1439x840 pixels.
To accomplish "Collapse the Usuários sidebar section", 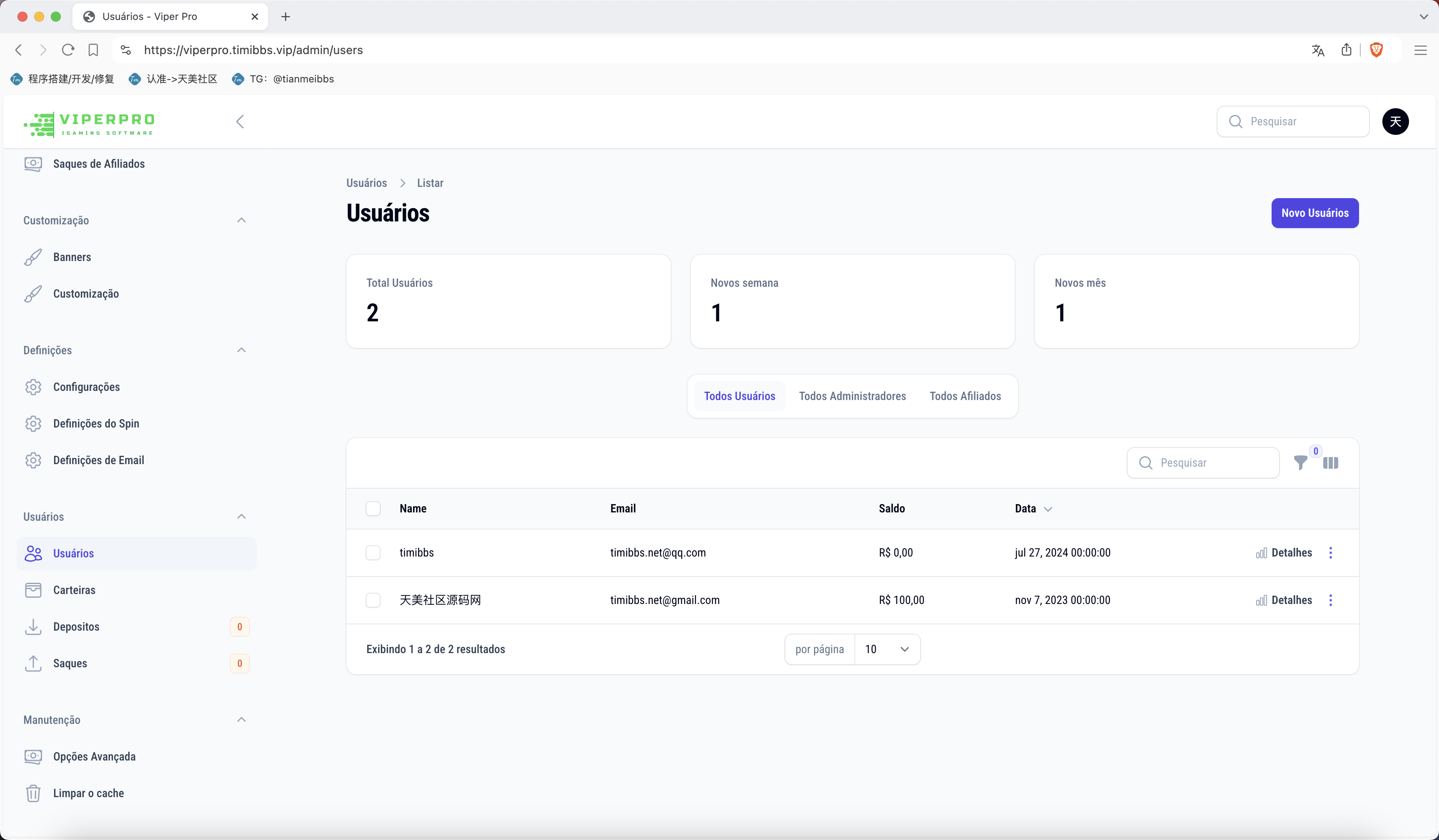I will [x=241, y=517].
